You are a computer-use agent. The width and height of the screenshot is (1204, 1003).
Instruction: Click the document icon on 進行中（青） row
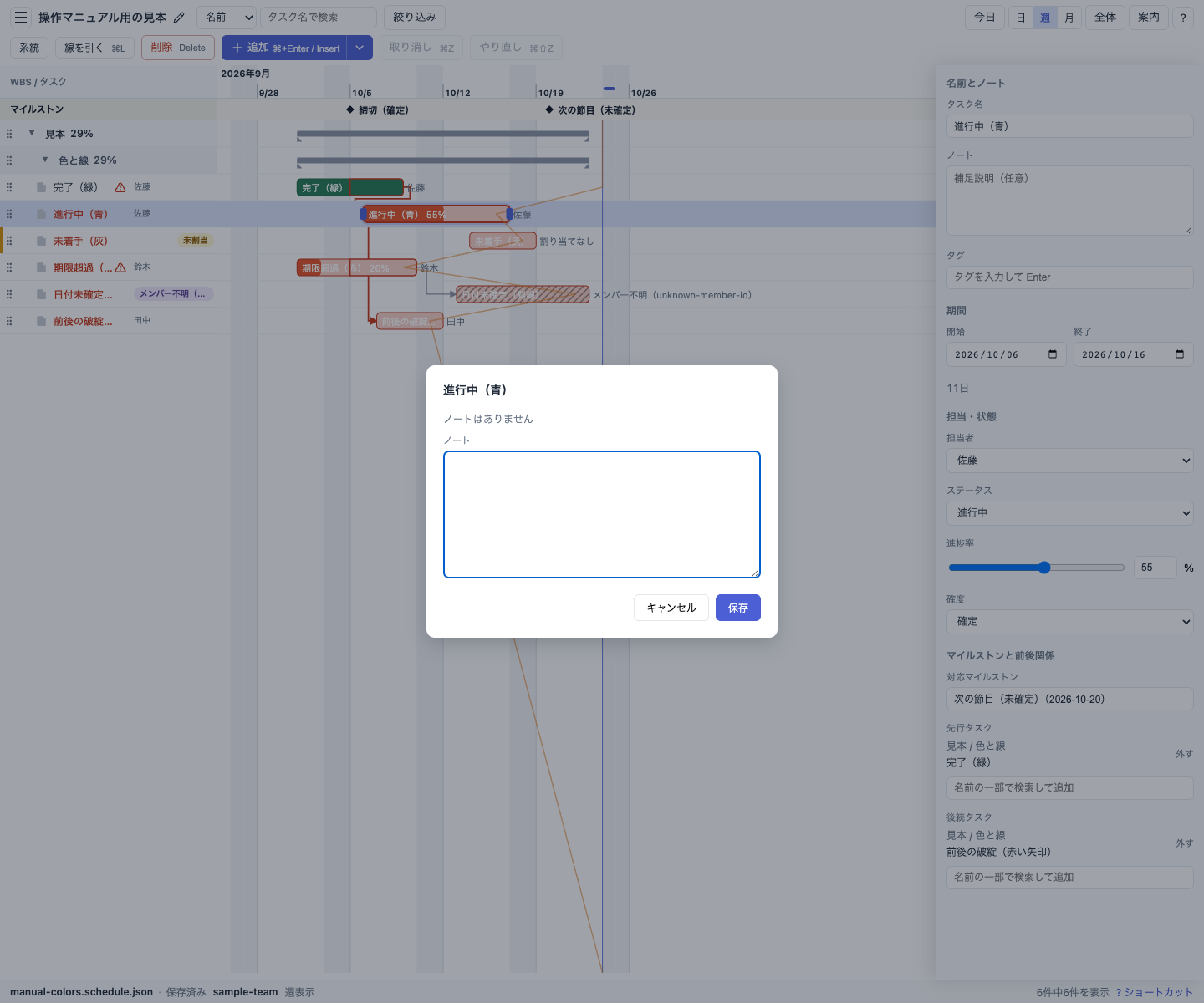coord(42,214)
